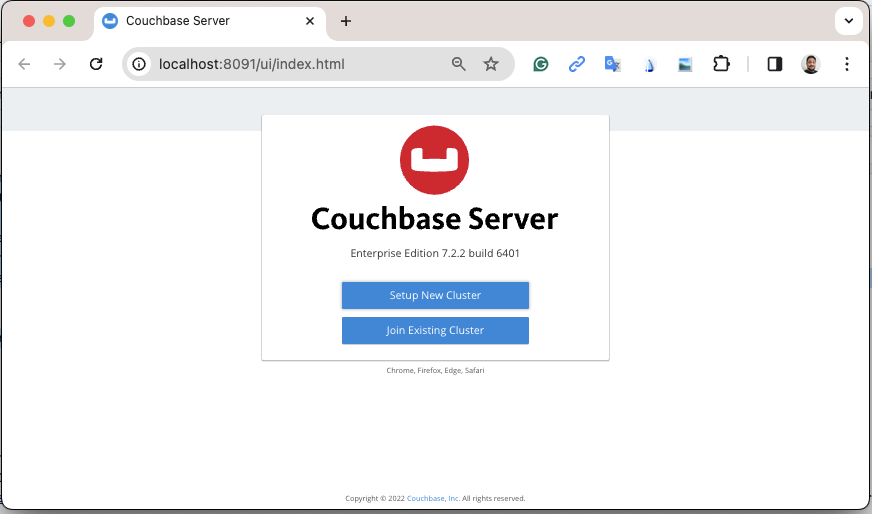
Task: Bookmark this page with the star icon
Action: (x=490, y=64)
